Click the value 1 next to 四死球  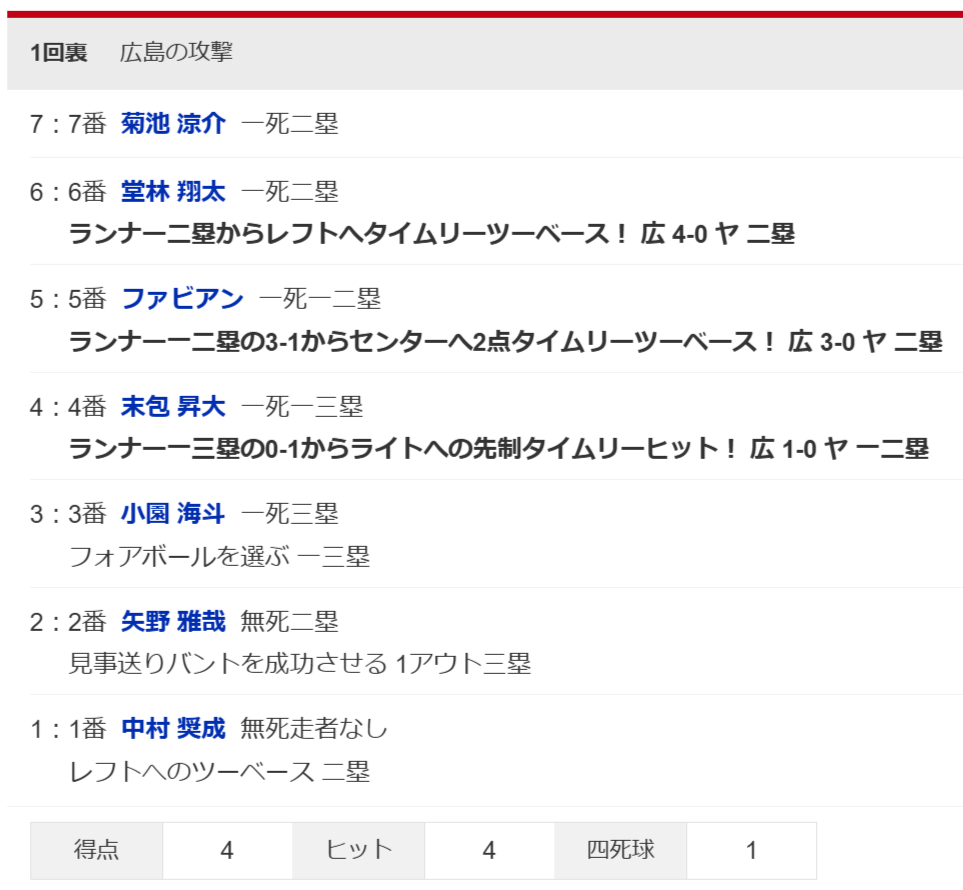[x=751, y=851]
